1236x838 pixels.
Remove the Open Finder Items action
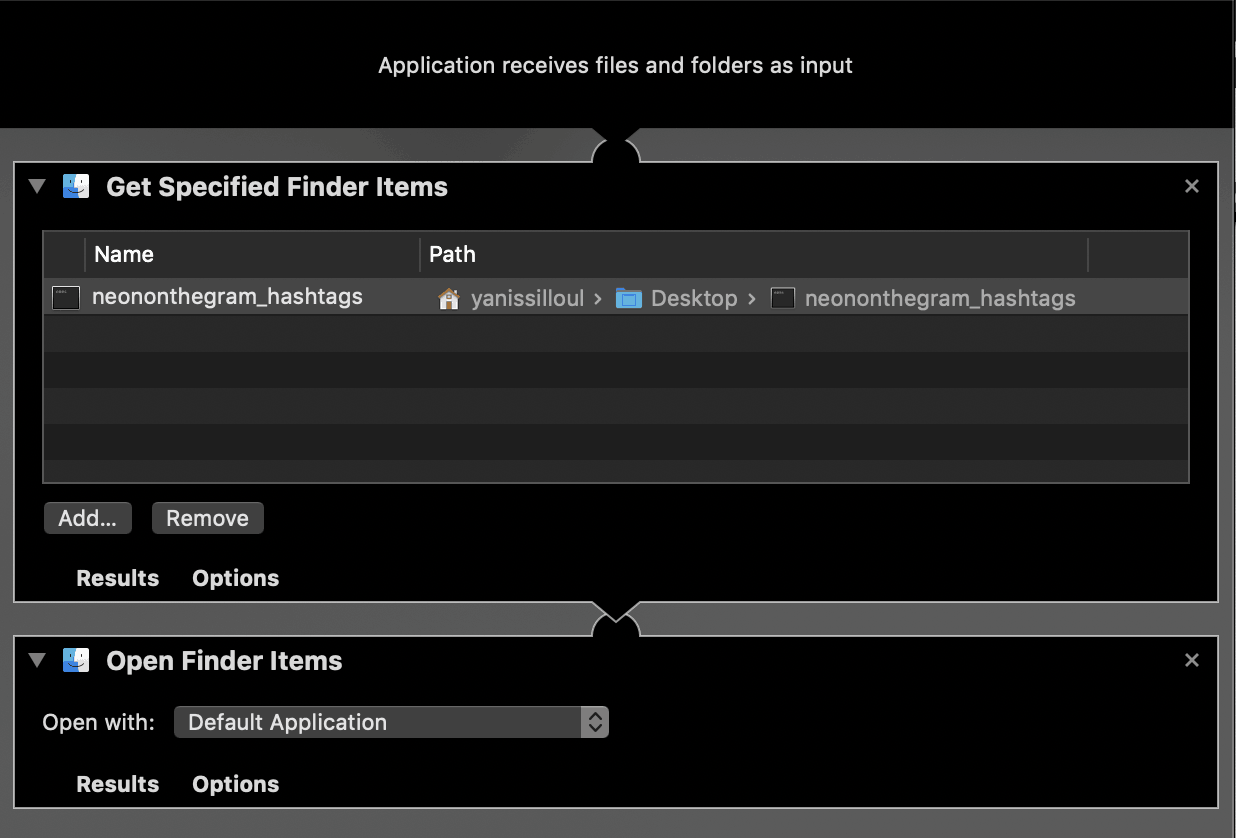pyautogui.click(x=1191, y=660)
